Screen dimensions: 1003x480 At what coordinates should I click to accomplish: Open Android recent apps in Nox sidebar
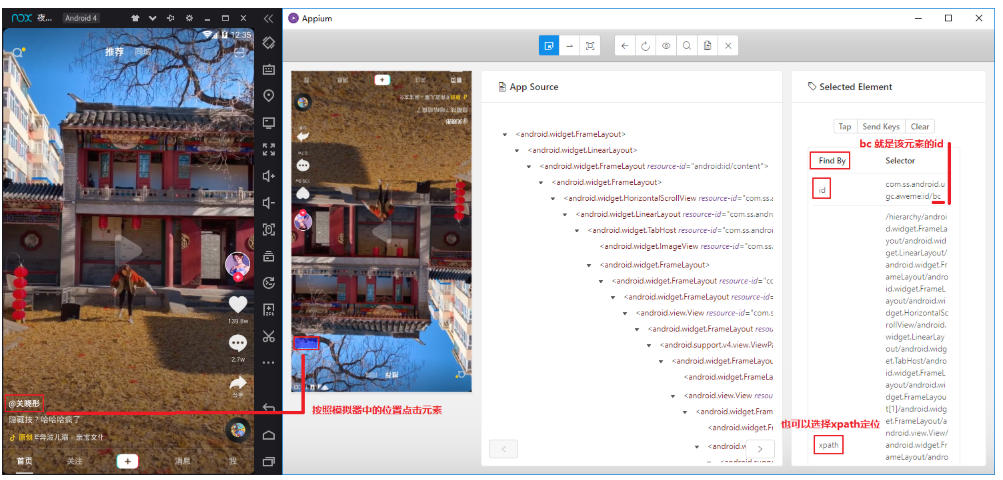point(269,461)
